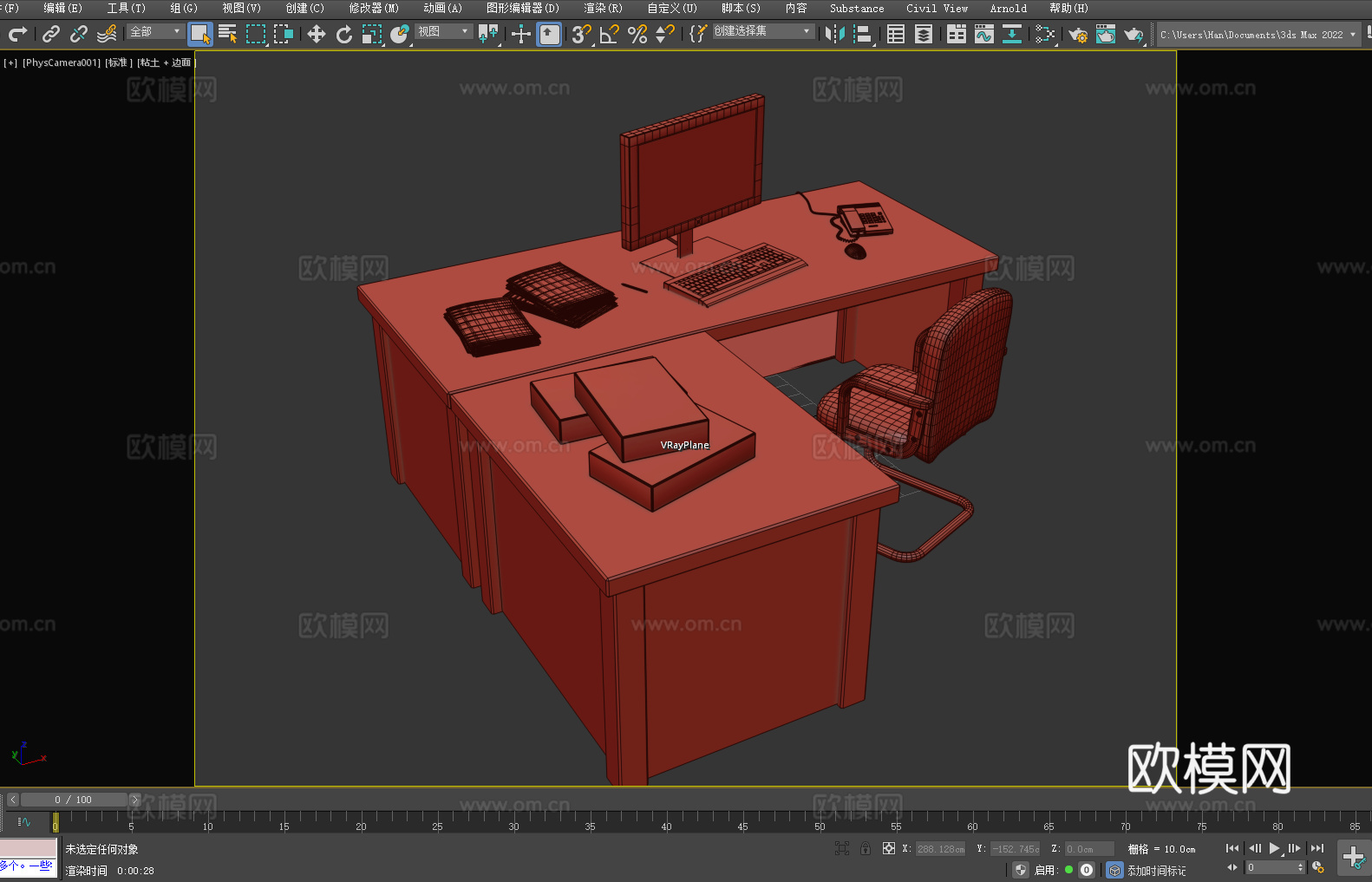This screenshot has width=1372, height=882.
Task: Open Render Setup teapot icon
Action: pos(1078,34)
